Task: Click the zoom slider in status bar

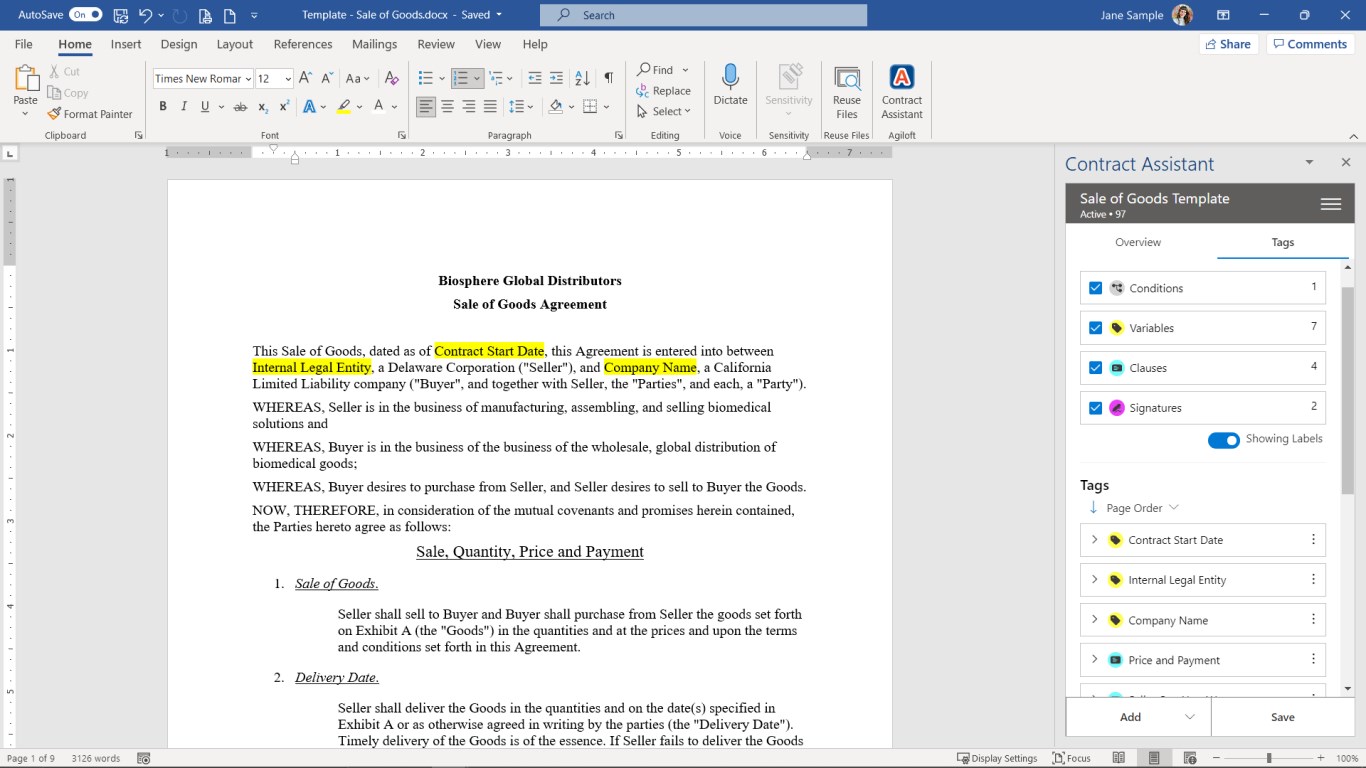Action: (1269, 758)
